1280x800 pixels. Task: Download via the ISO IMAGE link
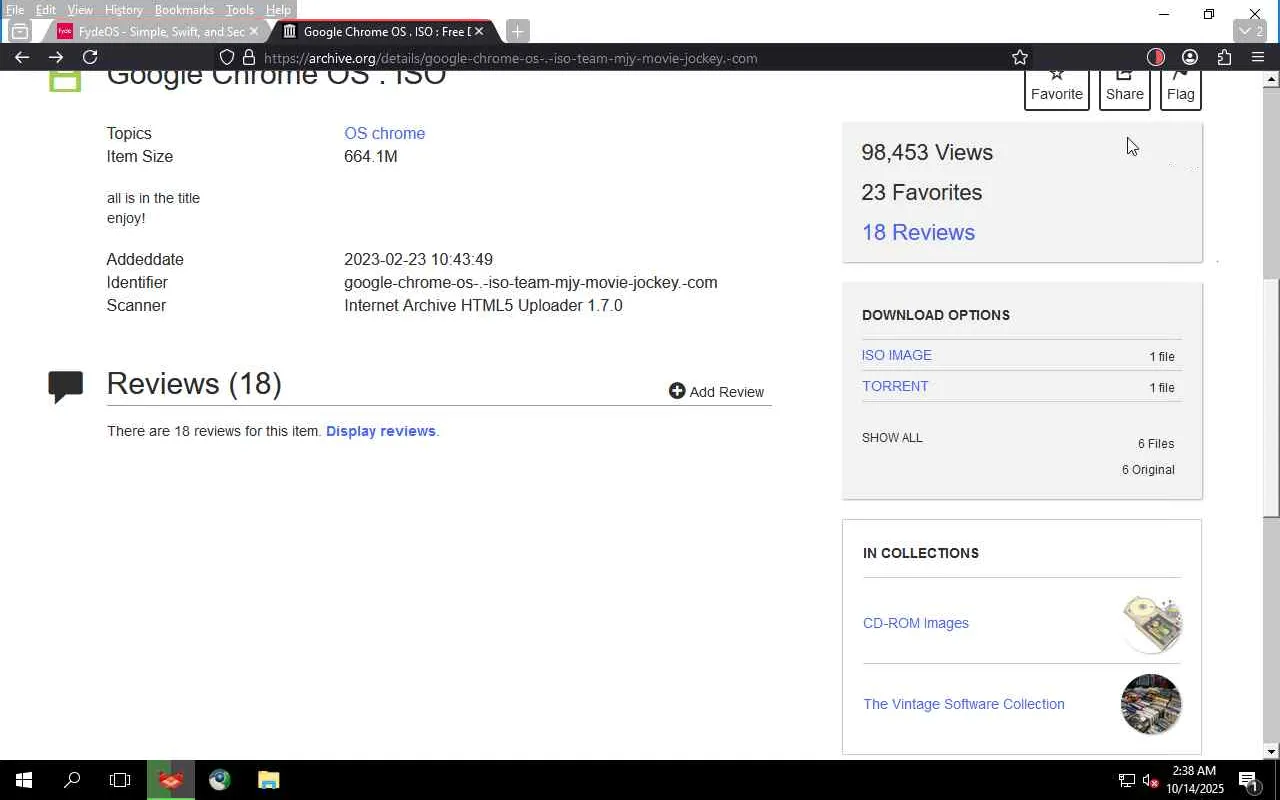[x=897, y=355]
